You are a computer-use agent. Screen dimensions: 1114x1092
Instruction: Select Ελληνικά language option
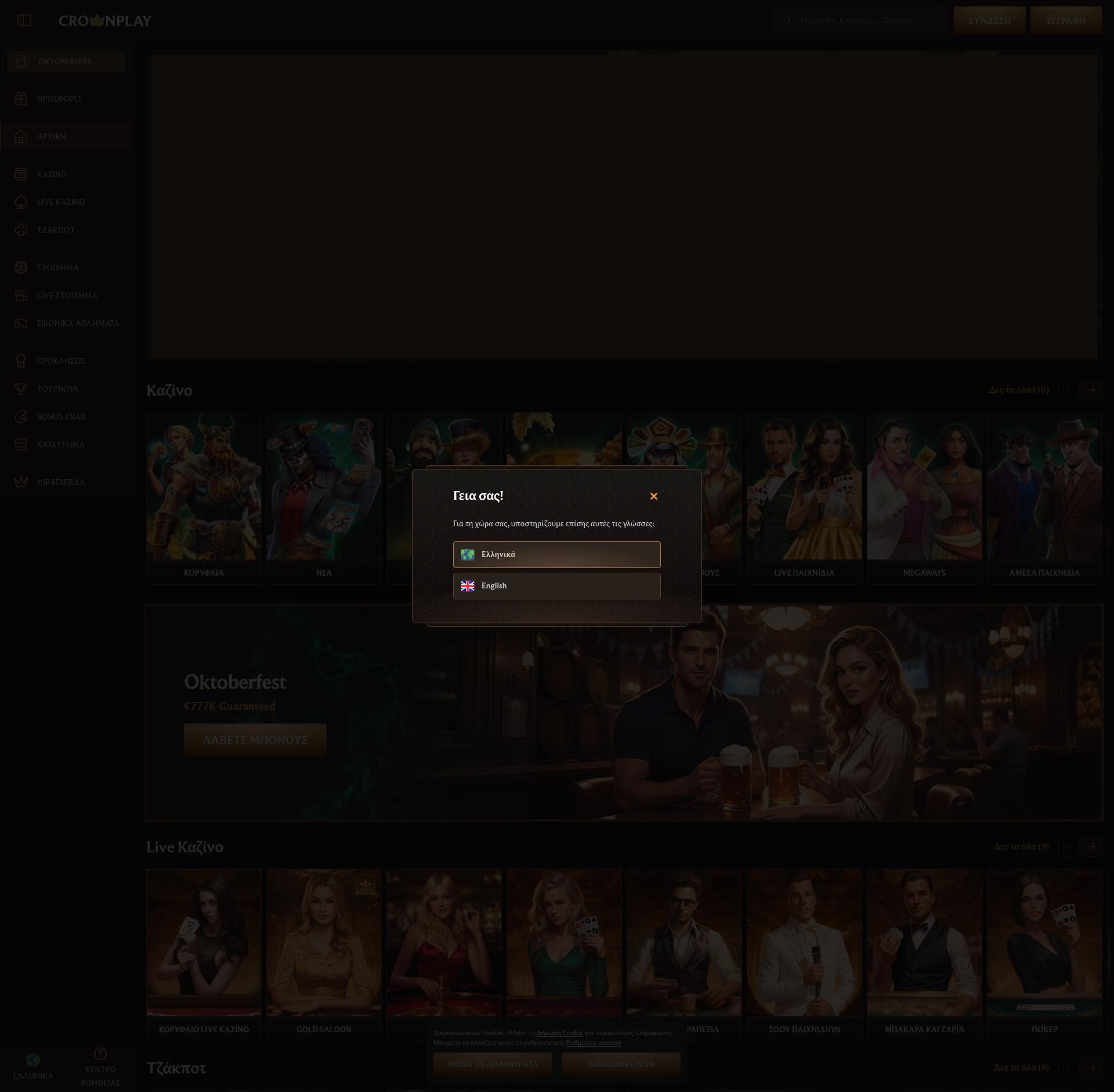click(x=556, y=554)
